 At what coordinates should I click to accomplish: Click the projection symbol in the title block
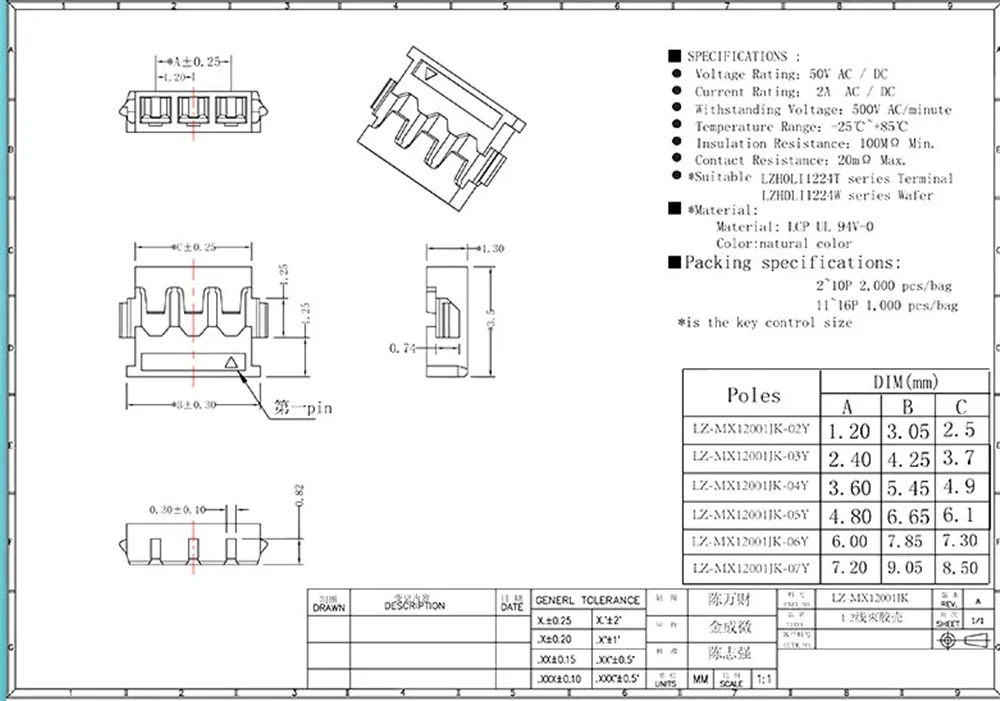pyautogui.click(x=964, y=640)
